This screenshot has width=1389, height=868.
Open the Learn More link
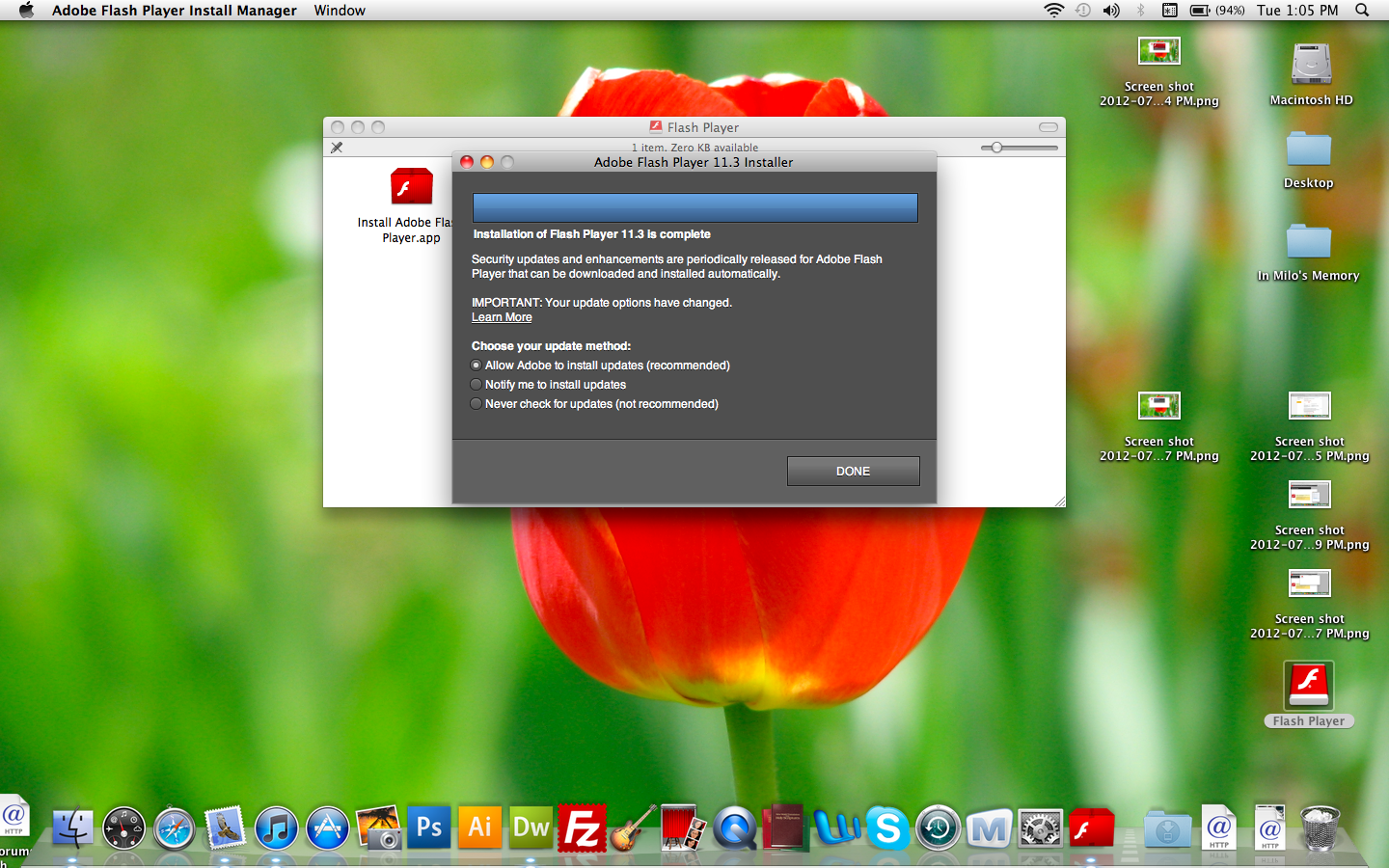(502, 317)
